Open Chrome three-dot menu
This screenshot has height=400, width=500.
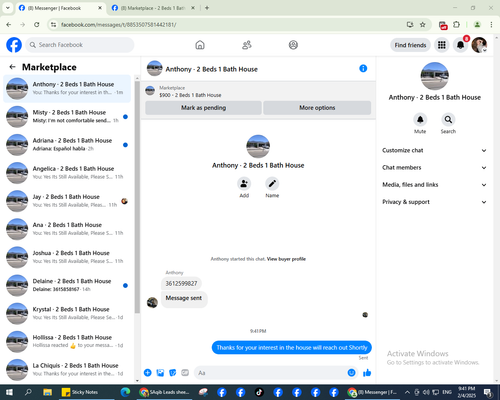(x=491, y=25)
